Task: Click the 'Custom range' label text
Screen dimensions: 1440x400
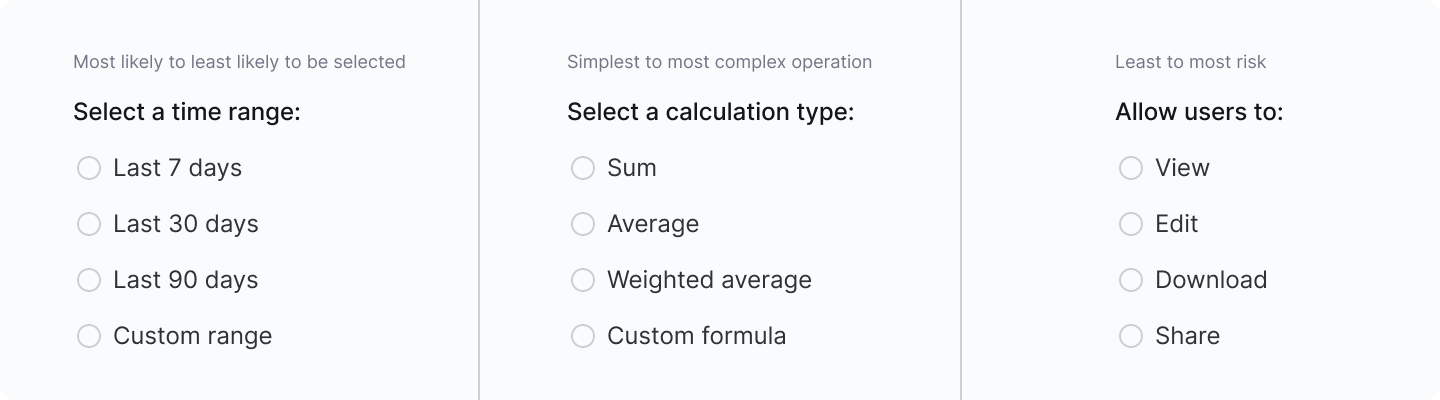Action: click(x=192, y=336)
